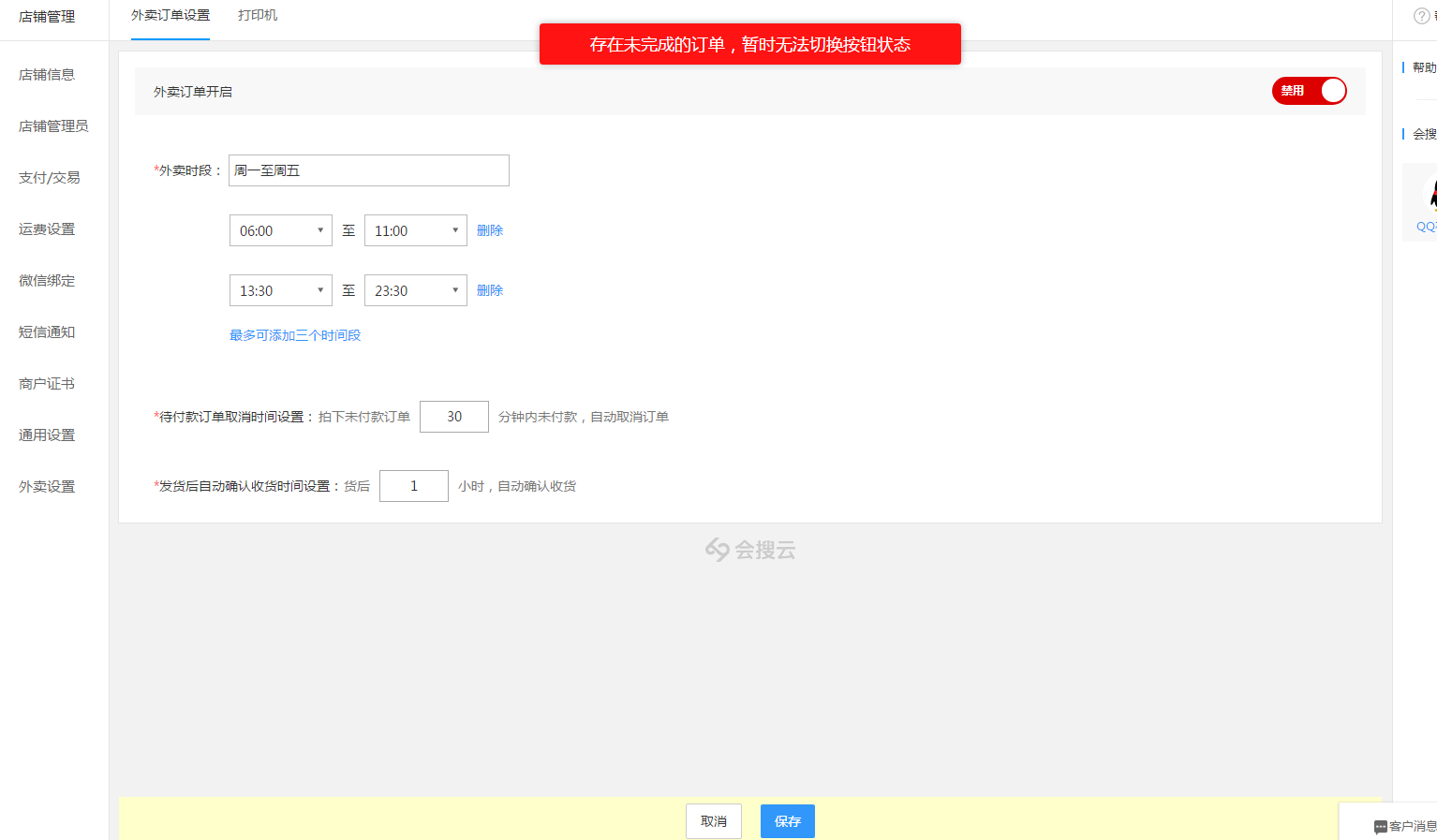Click the 会搜云 logo

pos(750,550)
